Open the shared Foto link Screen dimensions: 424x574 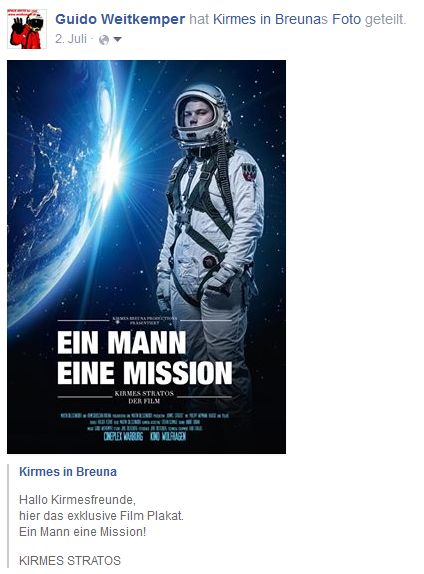click(x=346, y=19)
